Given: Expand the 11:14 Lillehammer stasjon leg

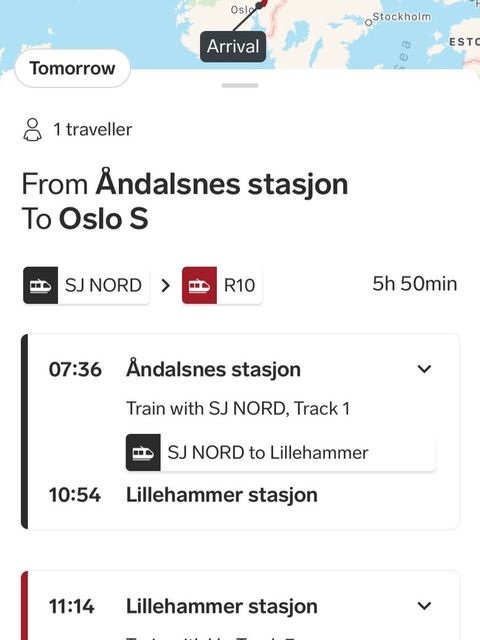Looking at the screenshot, I should (x=424, y=606).
